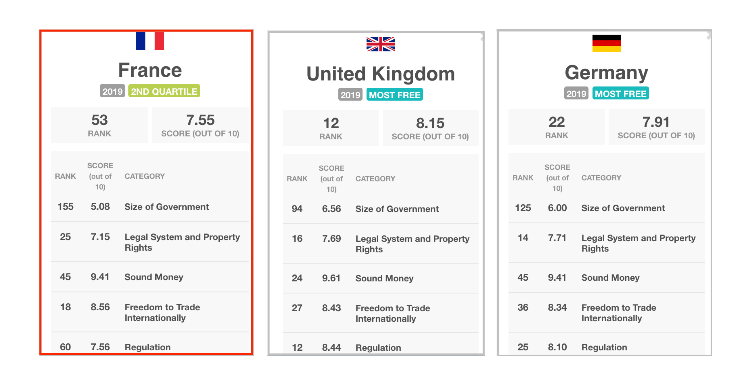Click United Kingdom's MOST FREE badge
This screenshot has height=375, width=730.
[x=395, y=95]
